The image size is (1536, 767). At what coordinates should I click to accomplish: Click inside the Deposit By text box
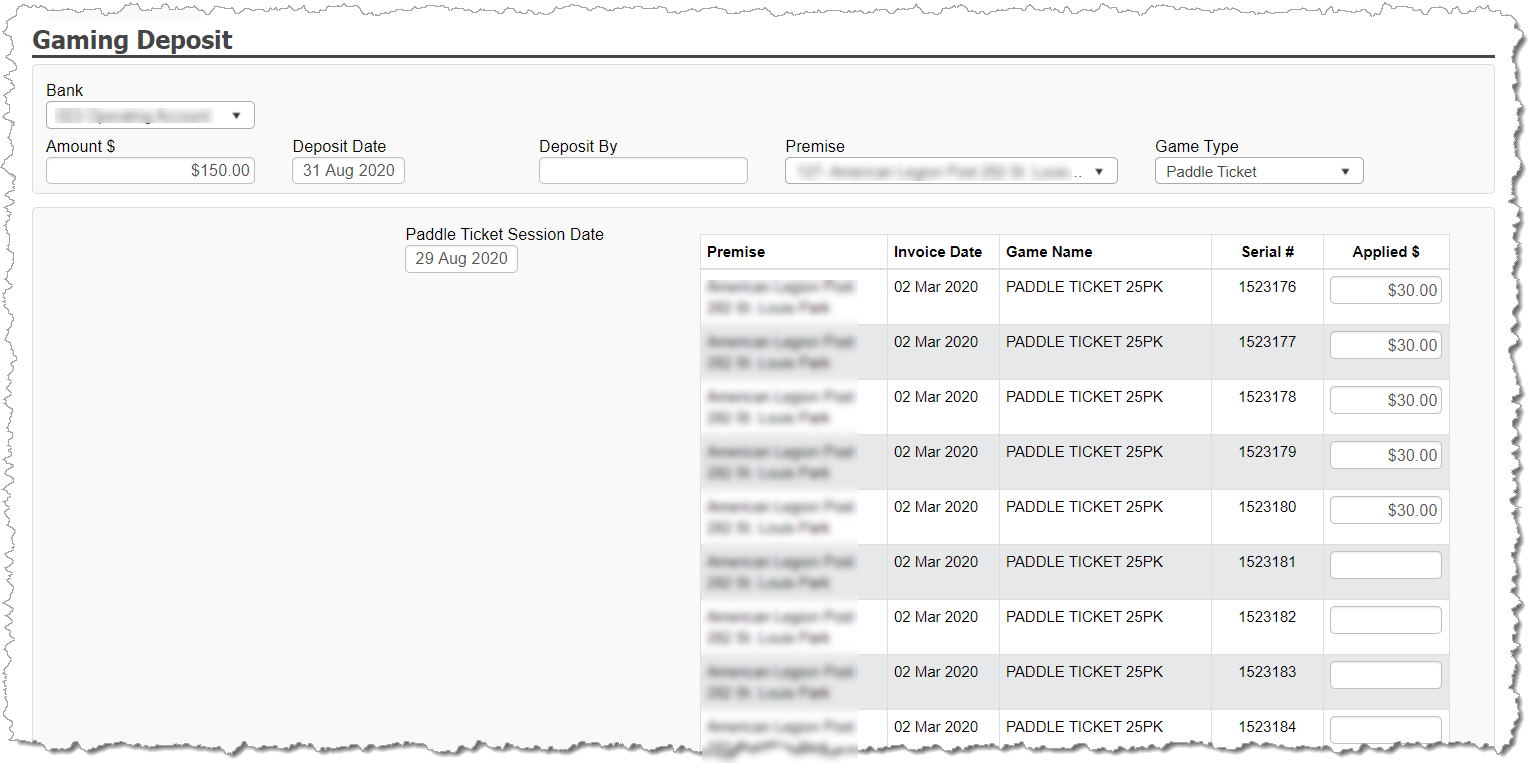coord(643,170)
